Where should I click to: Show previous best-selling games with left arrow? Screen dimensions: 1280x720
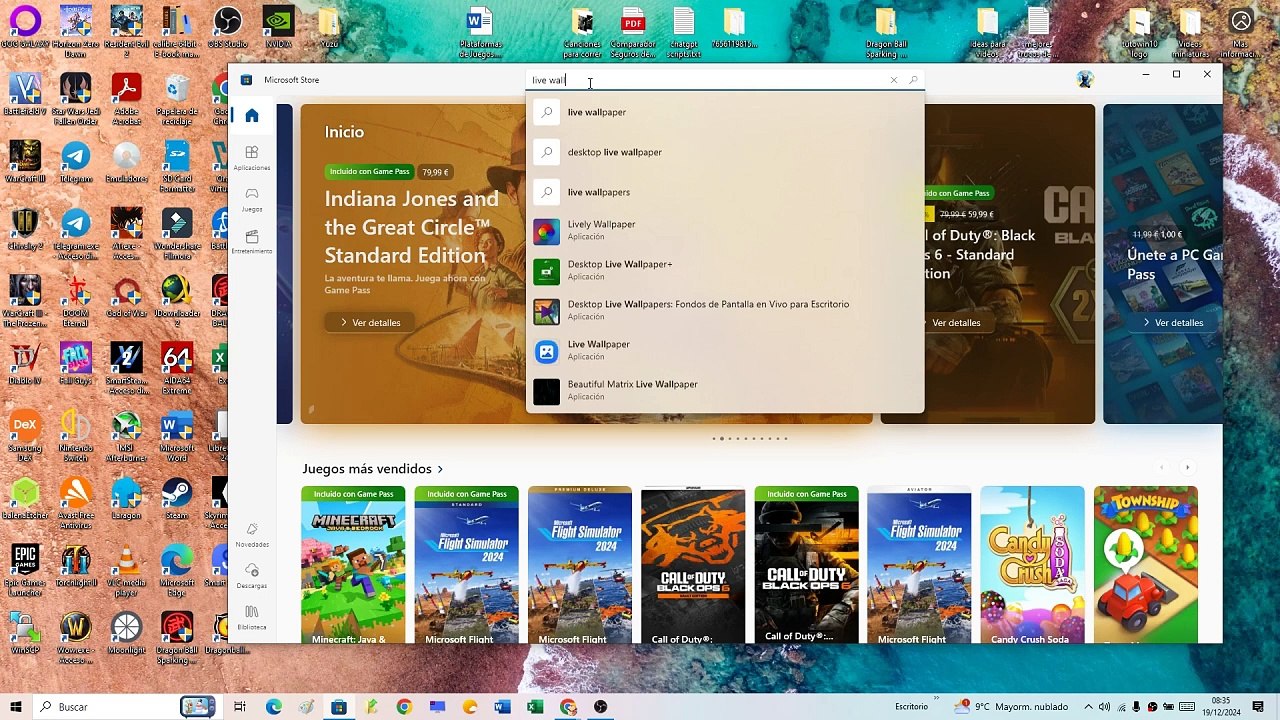point(1162,467)
